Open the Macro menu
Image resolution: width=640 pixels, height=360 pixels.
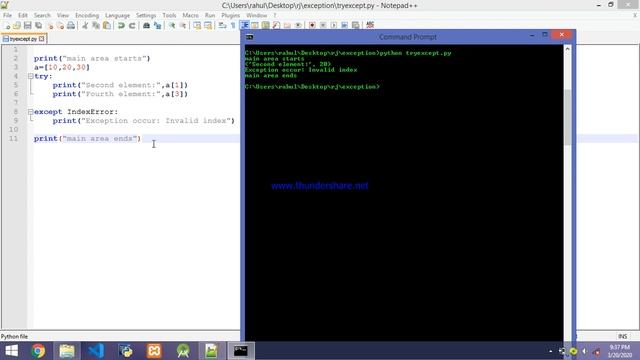190,15
